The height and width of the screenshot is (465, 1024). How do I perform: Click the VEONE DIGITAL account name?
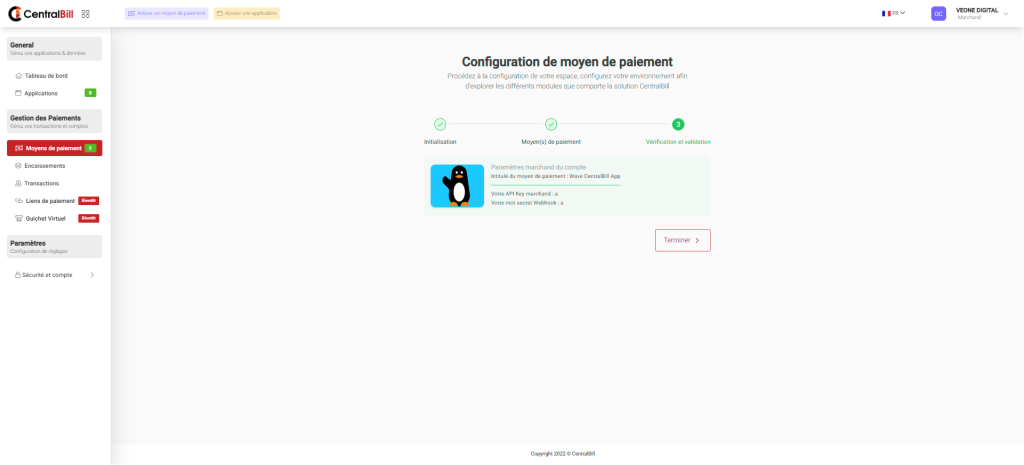click(x=977, y=10)
